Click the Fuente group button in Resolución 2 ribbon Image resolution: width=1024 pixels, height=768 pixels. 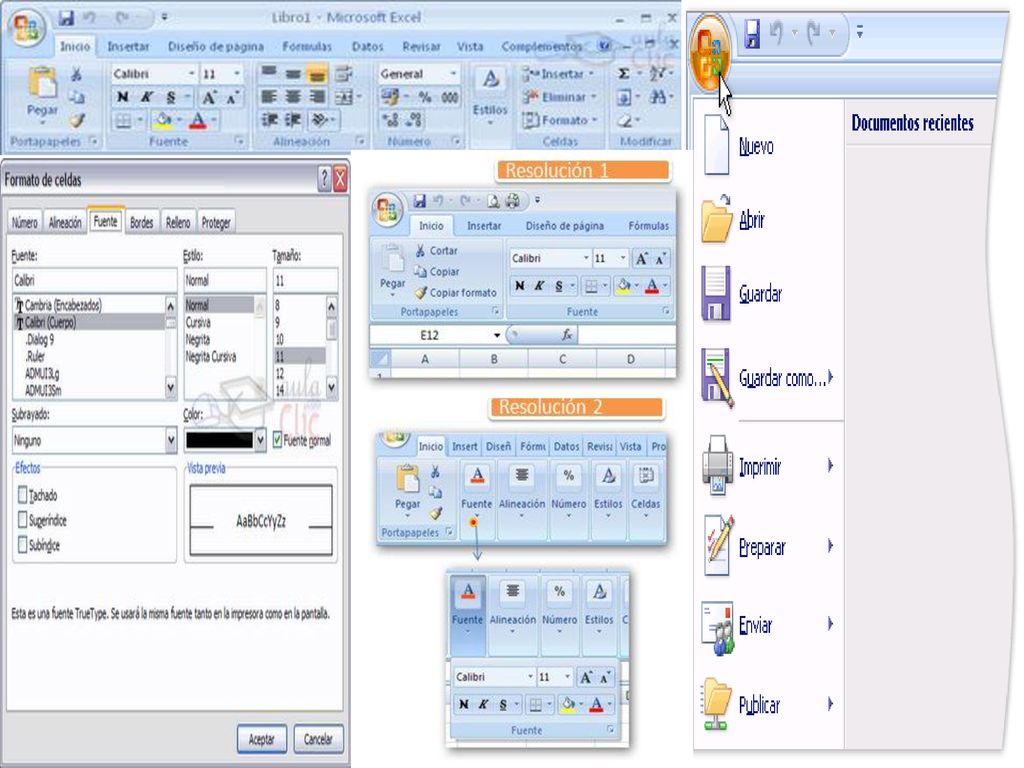point(477,493)
